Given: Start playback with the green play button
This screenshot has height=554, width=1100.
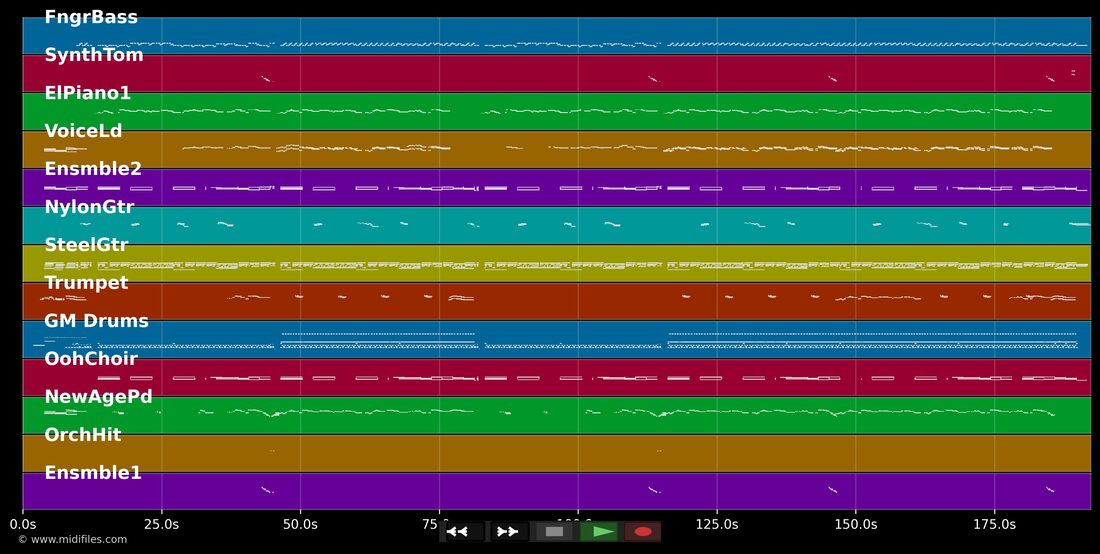Looking at the screenshot, I should (598, 532).
